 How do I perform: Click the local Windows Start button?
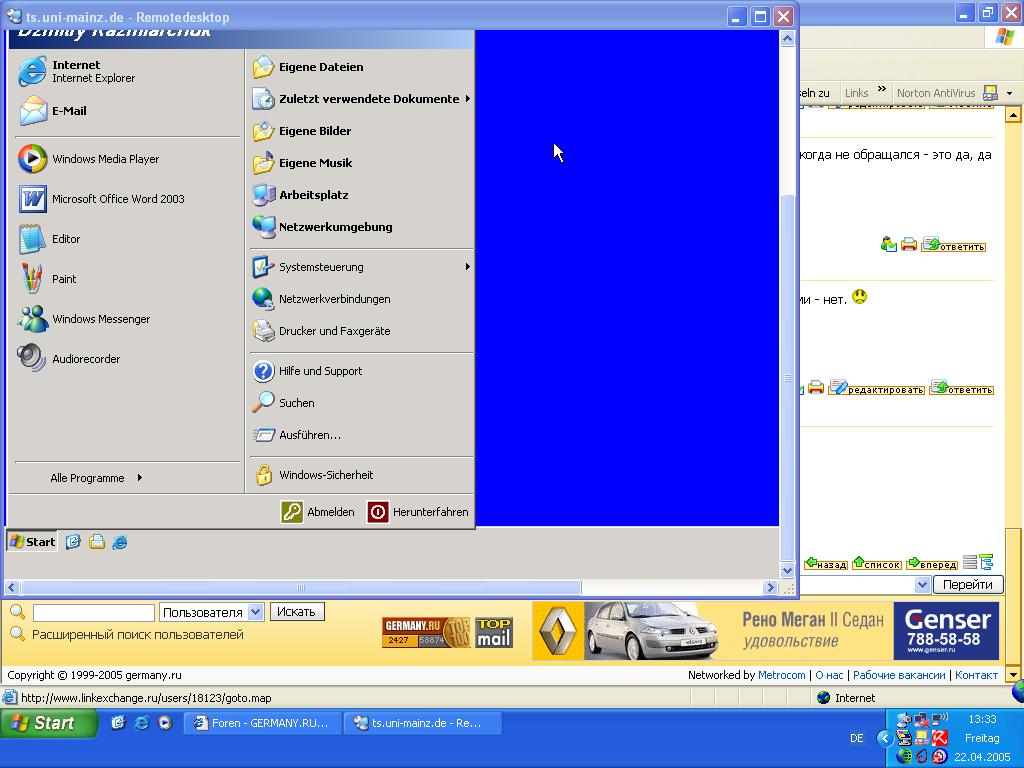tap(48, 723)
